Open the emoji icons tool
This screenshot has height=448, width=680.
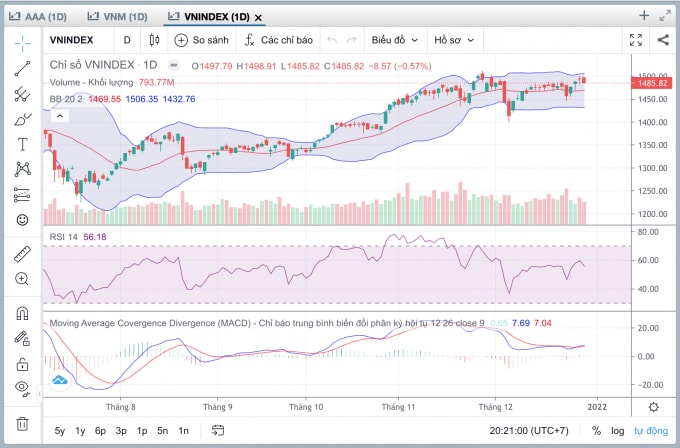[x=22, y=220]
